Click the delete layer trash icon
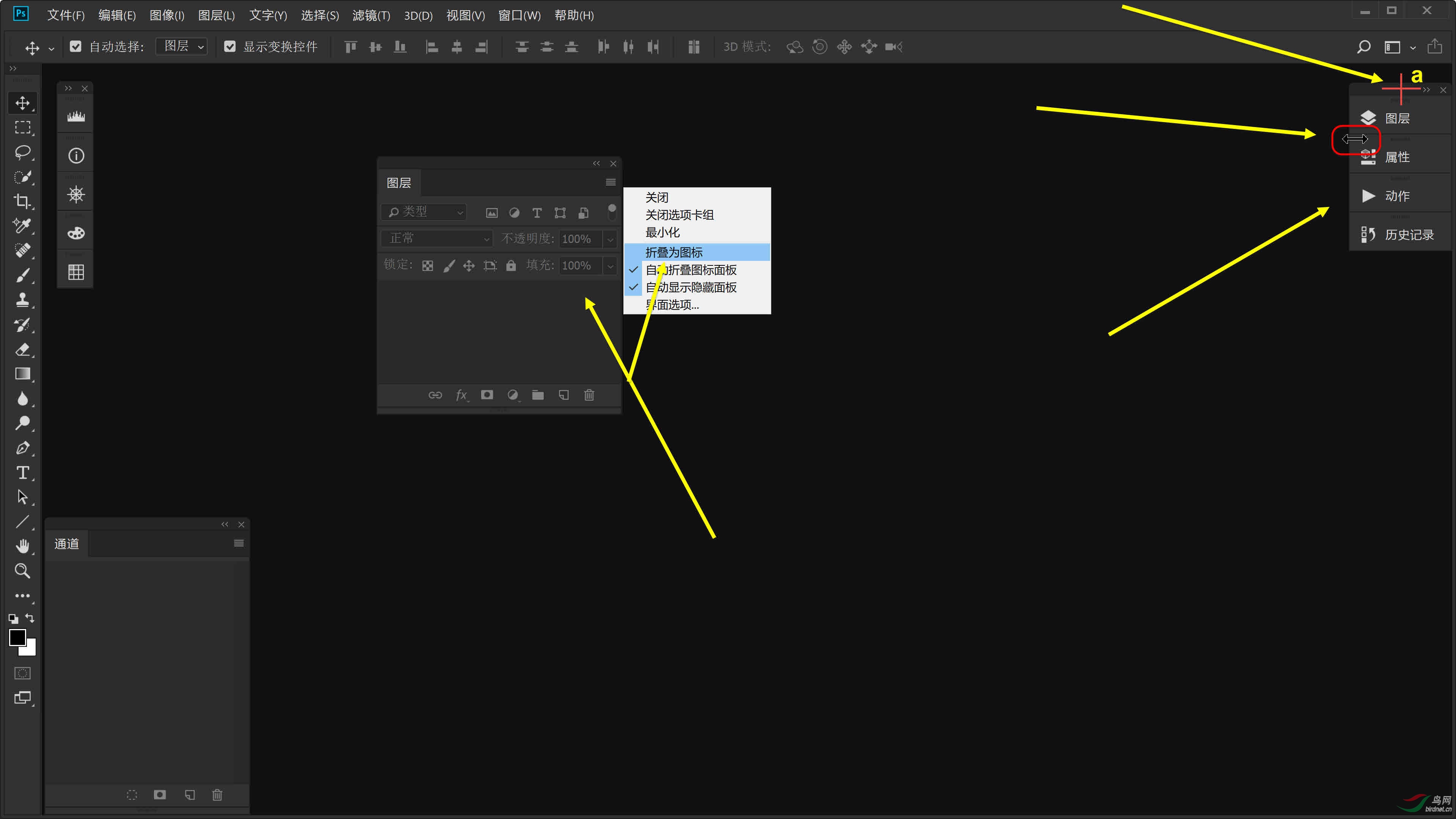Viewport: 1456px width, 819px height. tap(589, 394)
